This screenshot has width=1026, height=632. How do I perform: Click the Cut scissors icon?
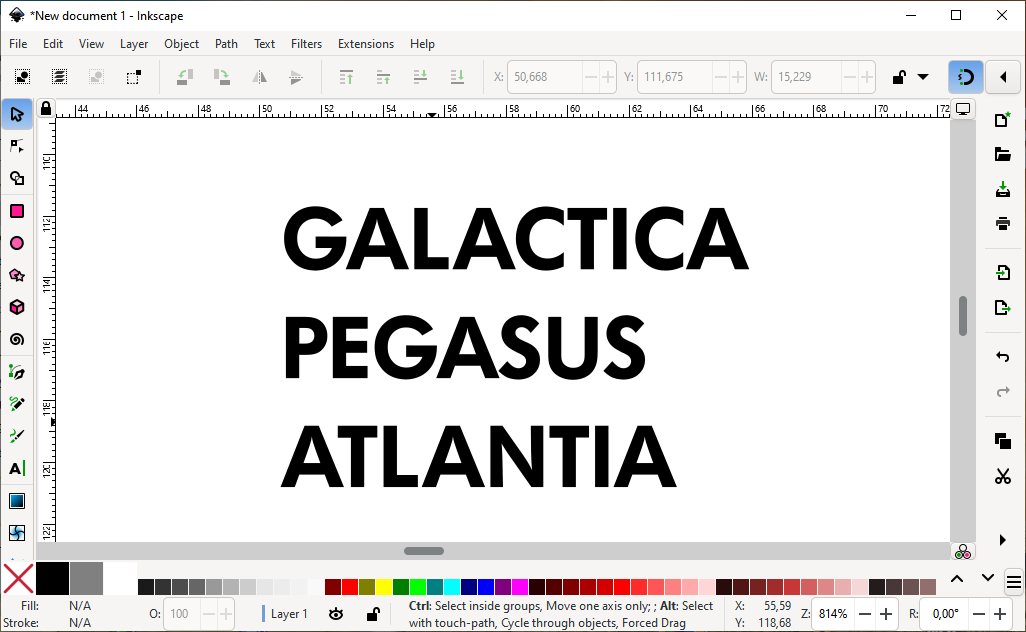pos(1002,476)
